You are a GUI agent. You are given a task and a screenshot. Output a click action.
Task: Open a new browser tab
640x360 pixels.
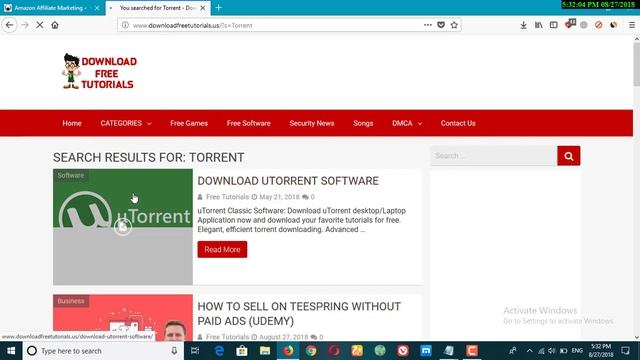point(219,8)
